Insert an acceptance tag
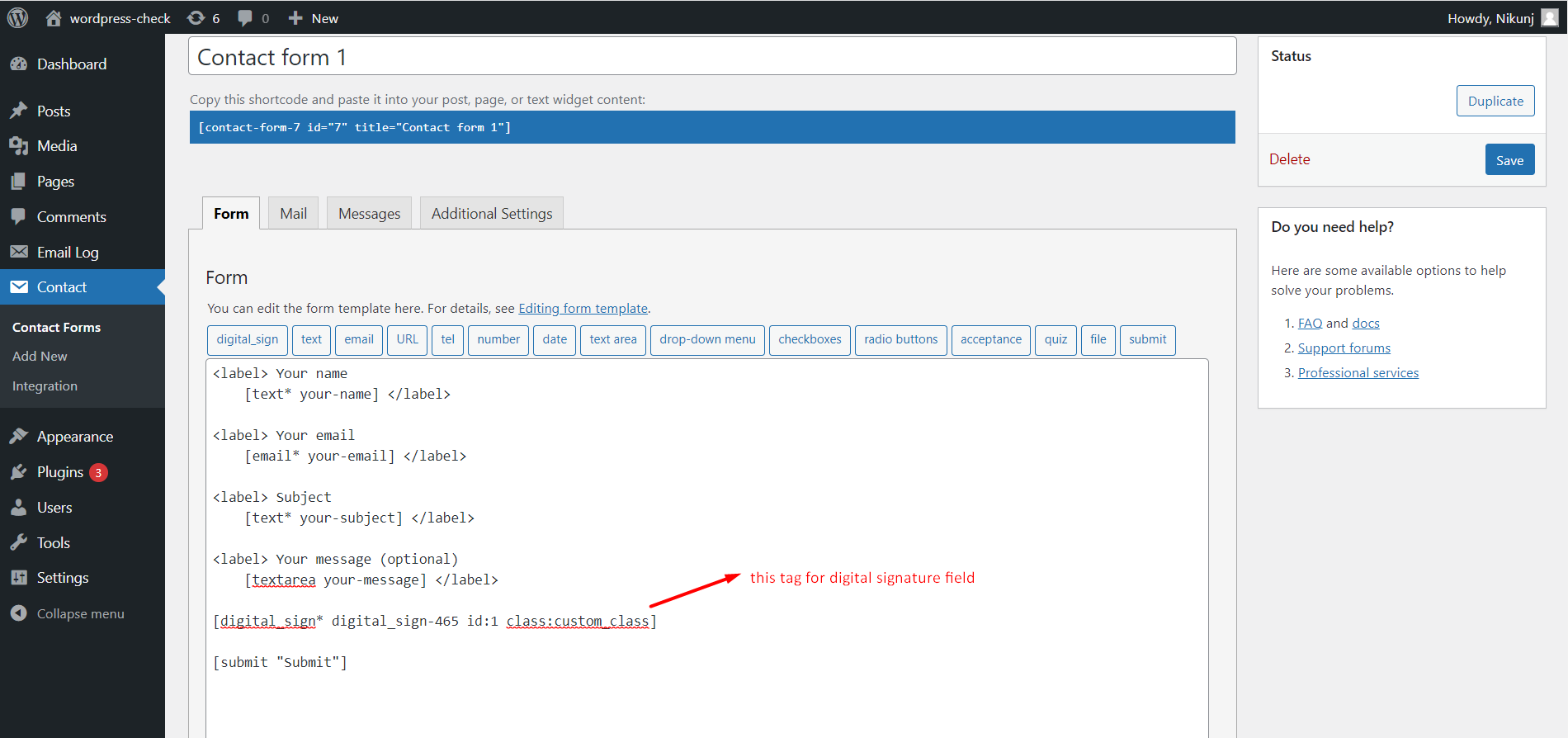 coord(991,339)
